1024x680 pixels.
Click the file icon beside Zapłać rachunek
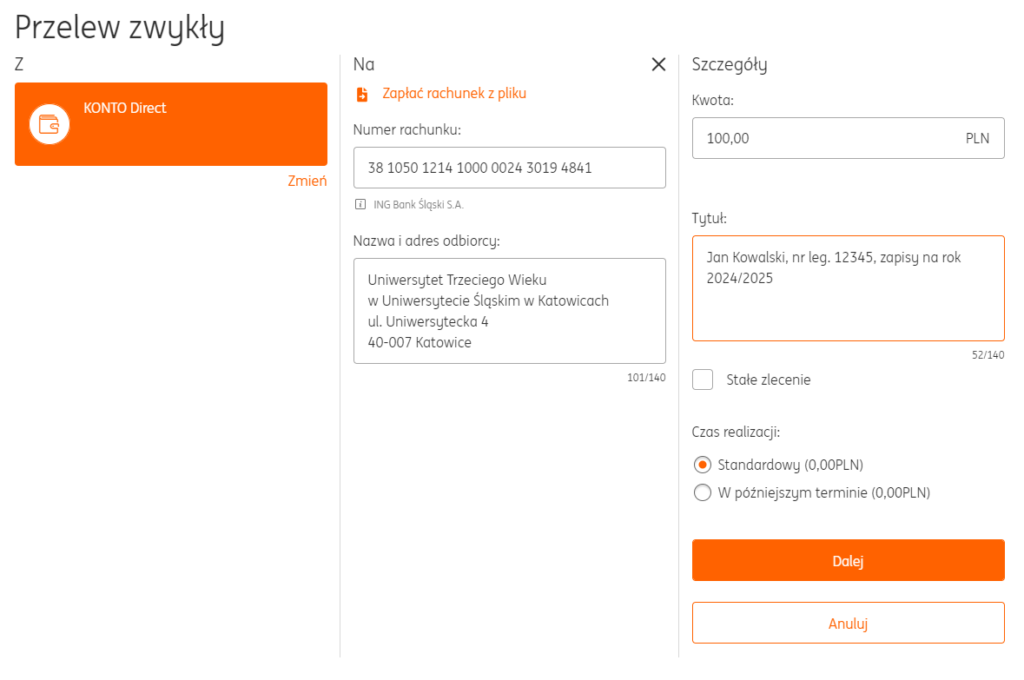(362, 94)
